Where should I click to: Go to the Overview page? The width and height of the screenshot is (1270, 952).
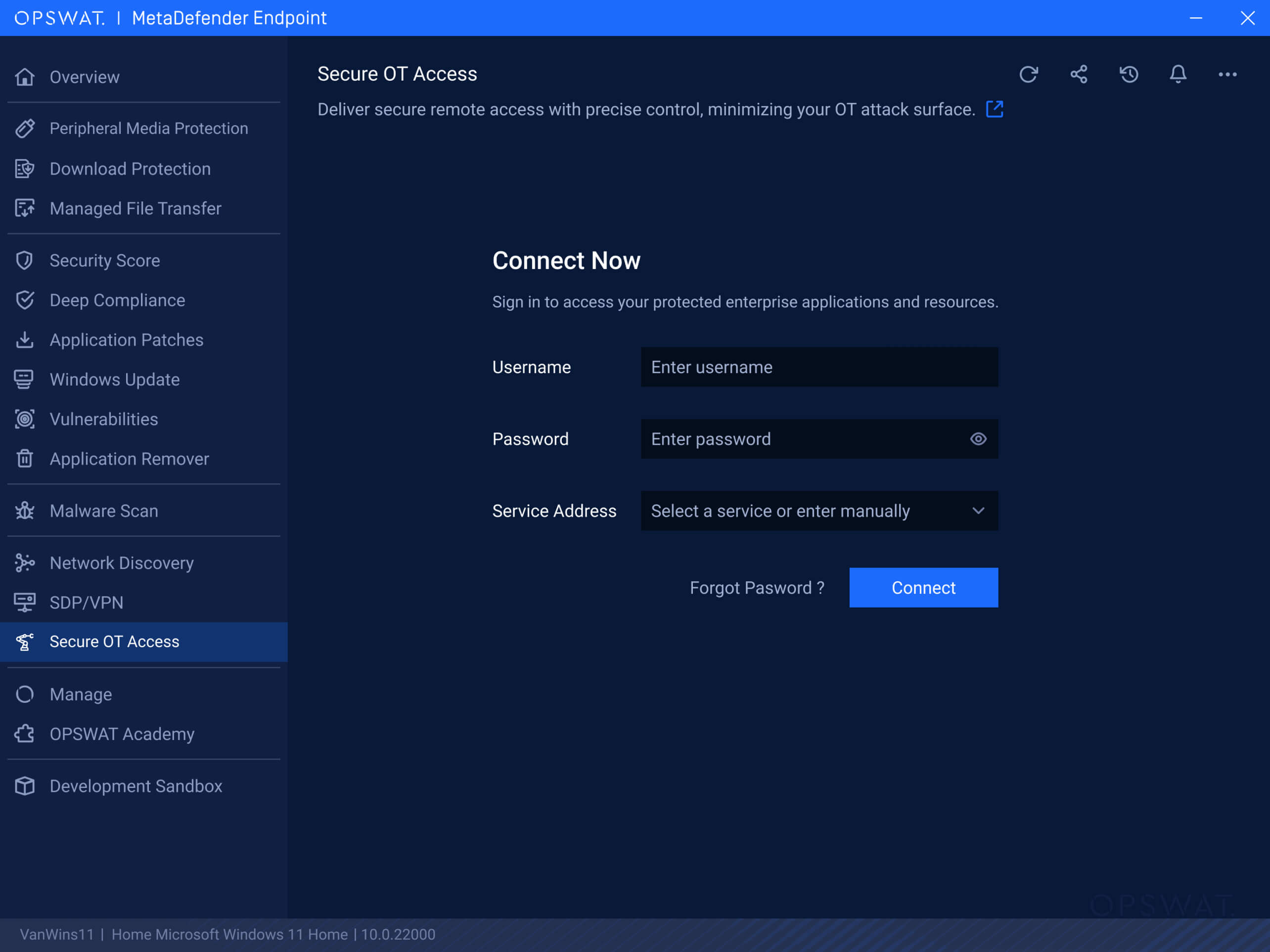coord(85,76)
